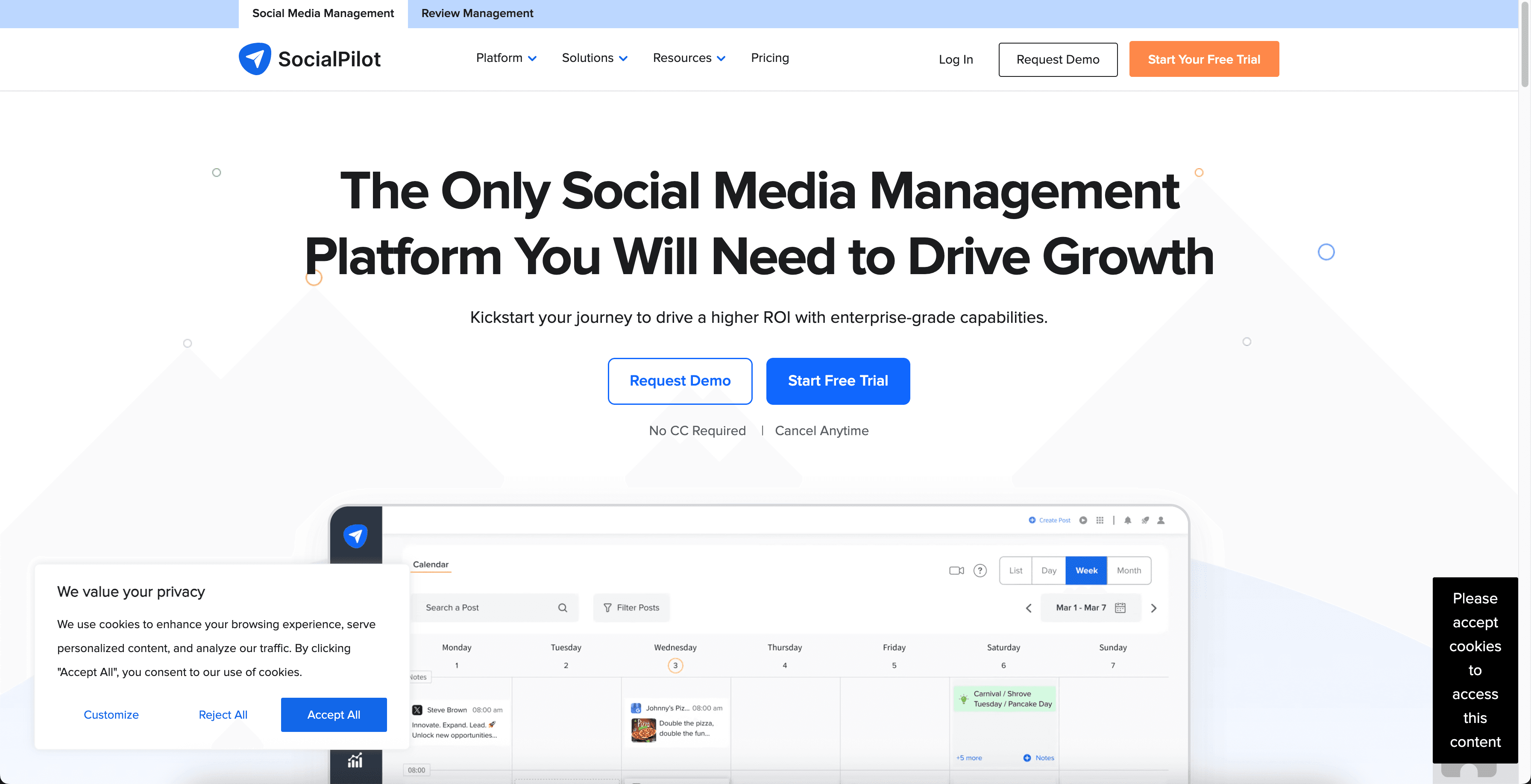Open the apps grid icon in the dashboard top bar
The width and height of the screenshot is (1531, 784).
click(1100, 520)
